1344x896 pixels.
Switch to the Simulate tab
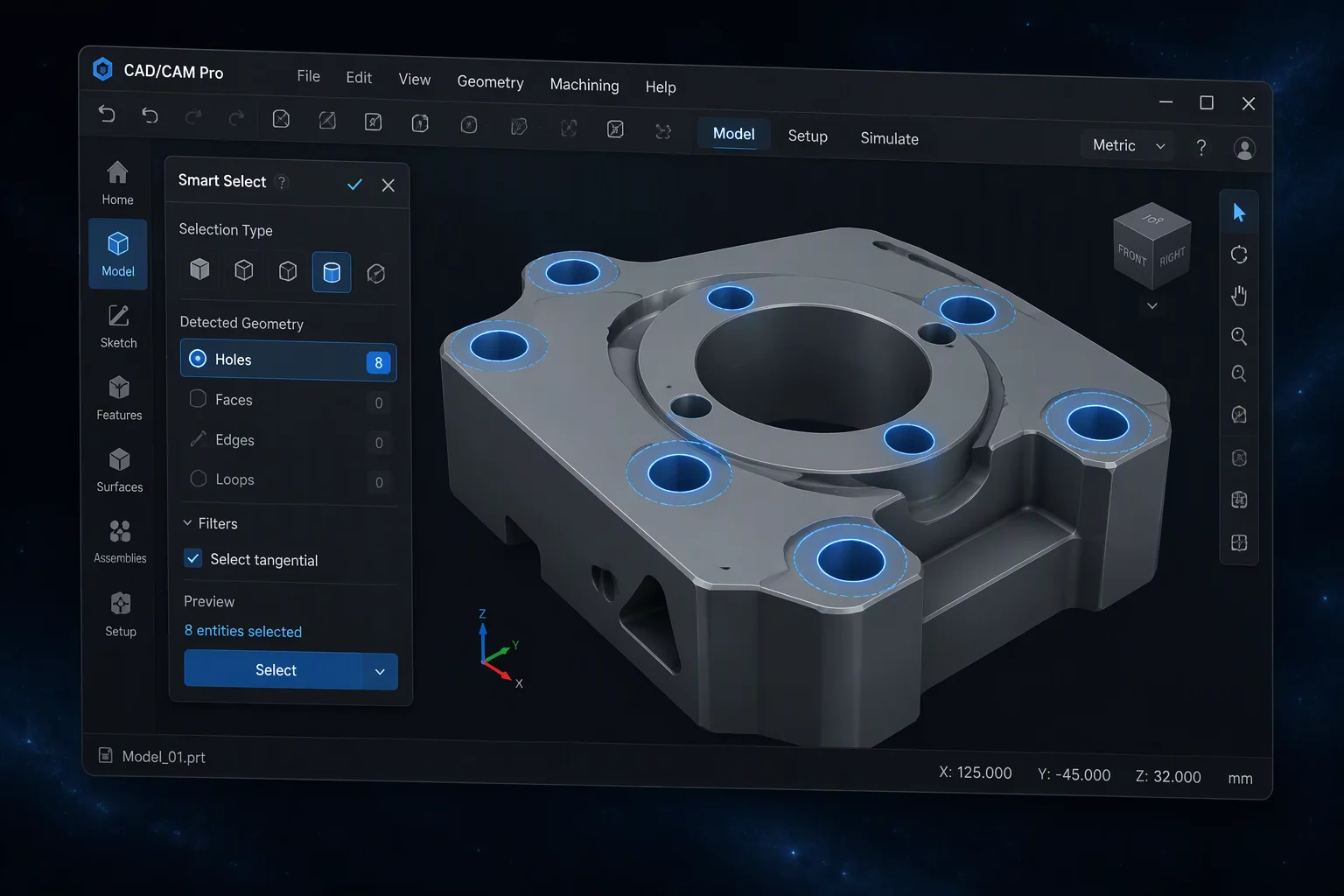889,138
